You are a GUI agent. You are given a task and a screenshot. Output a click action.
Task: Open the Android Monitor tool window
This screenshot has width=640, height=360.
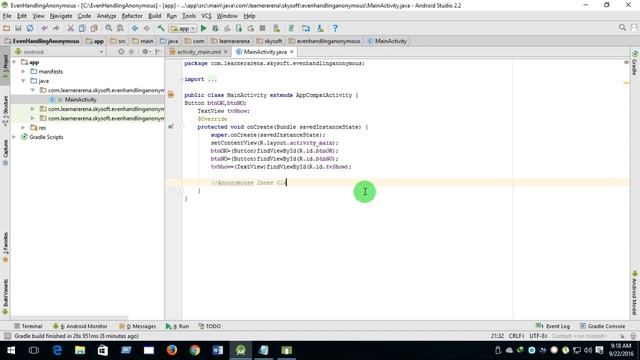tap(80, 326)
